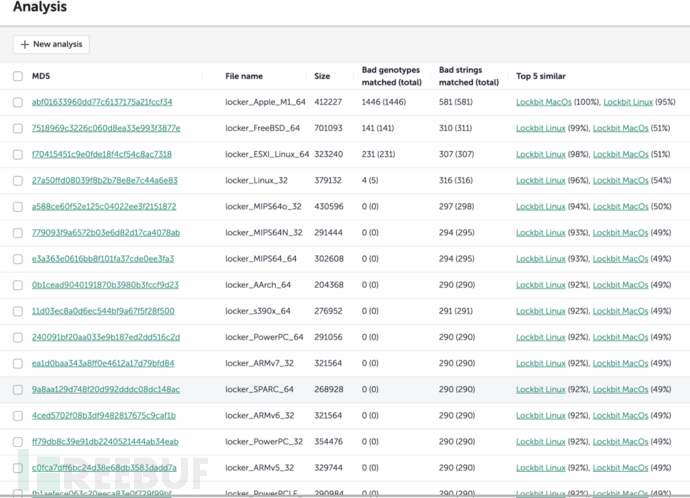Image resolution: width=690 pixels, height=498 pixels.
Task: Open MD5 link abf01633960dd77c6137175a21fccf34
Action: [x=102, y=102]
